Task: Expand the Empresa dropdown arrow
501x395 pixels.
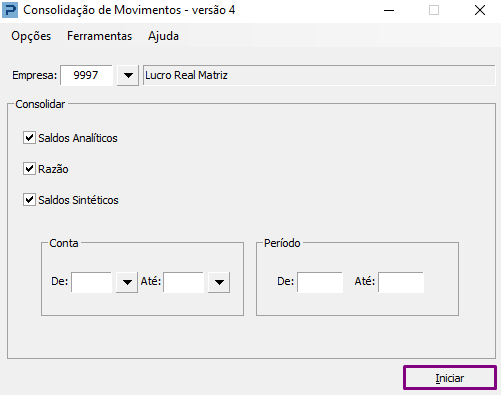Action: click(128, 75)
